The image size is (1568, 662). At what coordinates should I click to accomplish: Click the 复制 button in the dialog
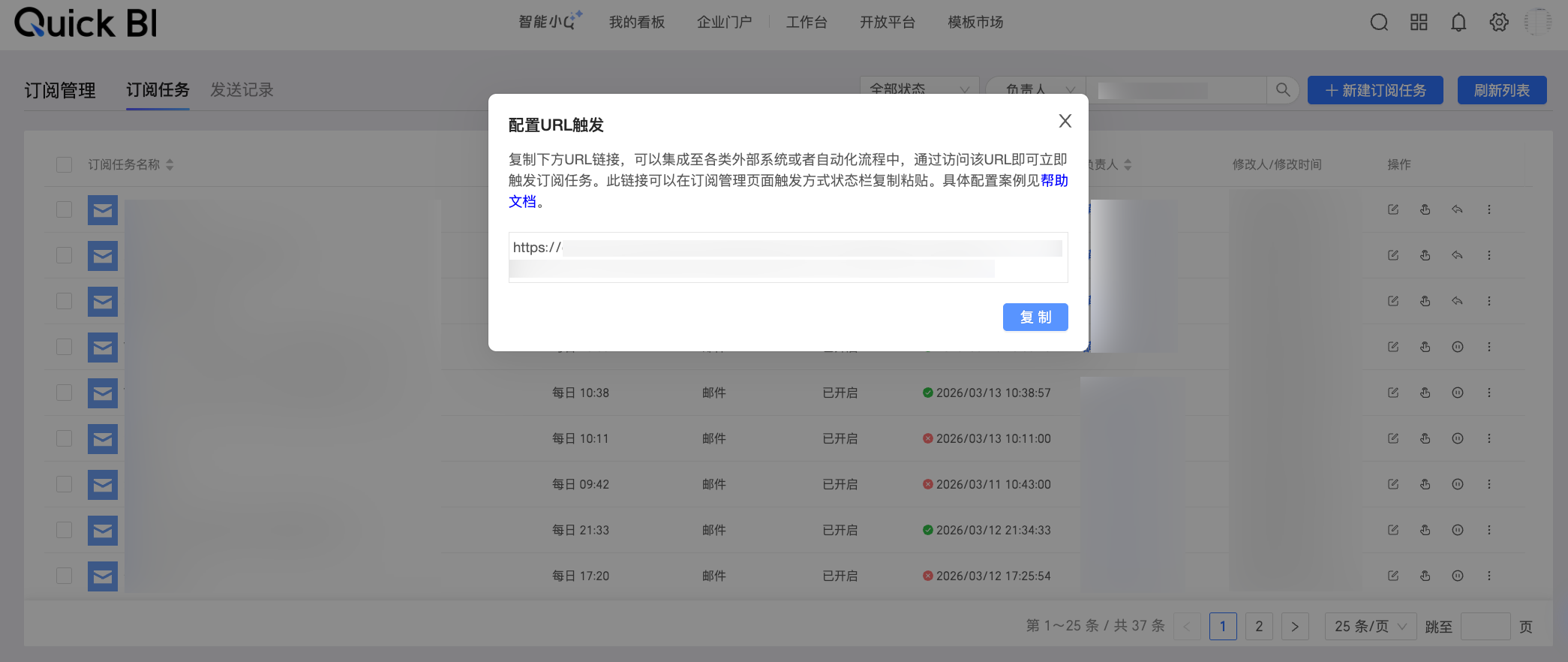tap(1035, 317)
